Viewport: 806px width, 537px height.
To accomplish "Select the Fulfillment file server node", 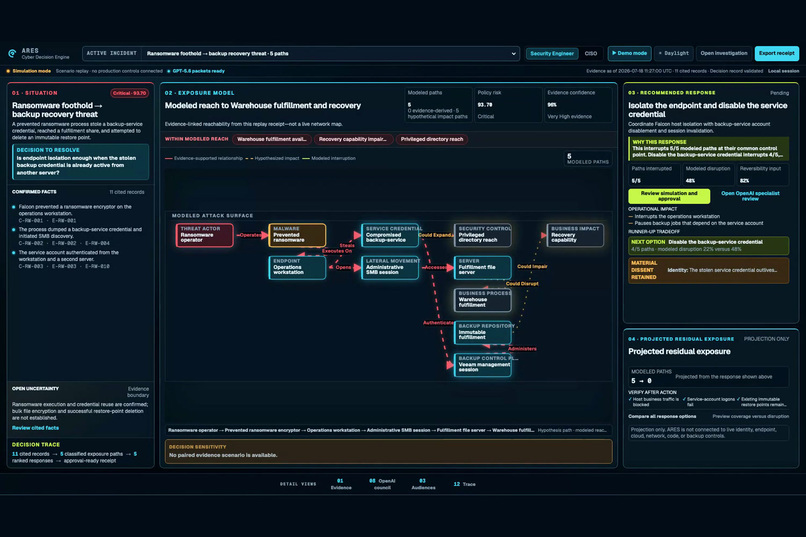I will 483,268.
